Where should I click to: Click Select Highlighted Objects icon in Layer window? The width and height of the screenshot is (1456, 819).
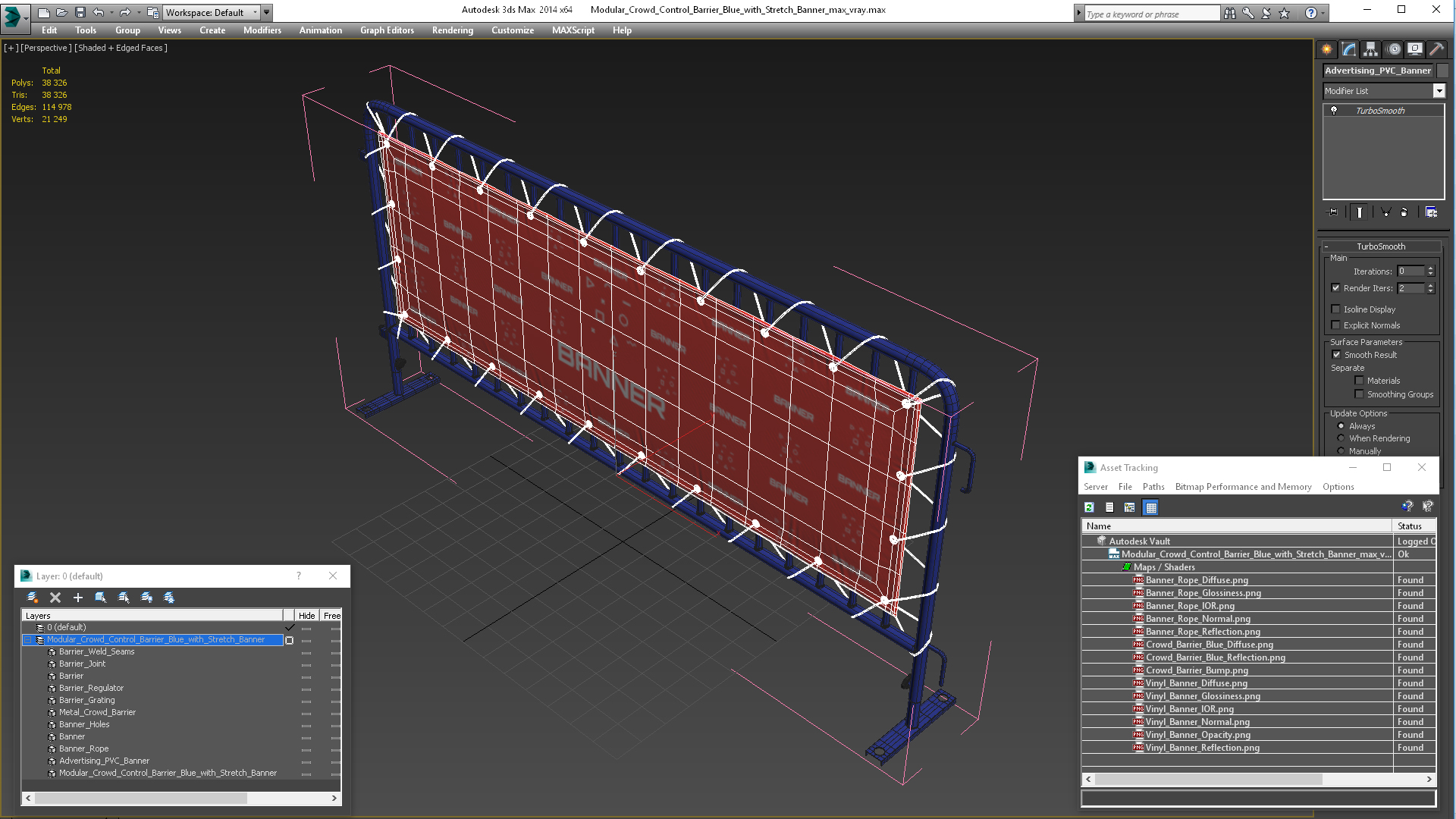(100, 598)
